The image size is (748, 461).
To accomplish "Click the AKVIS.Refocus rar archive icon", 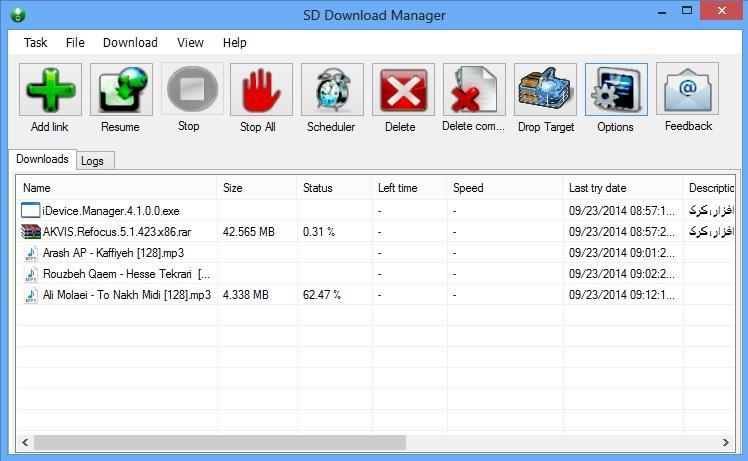I will (31, 232).
